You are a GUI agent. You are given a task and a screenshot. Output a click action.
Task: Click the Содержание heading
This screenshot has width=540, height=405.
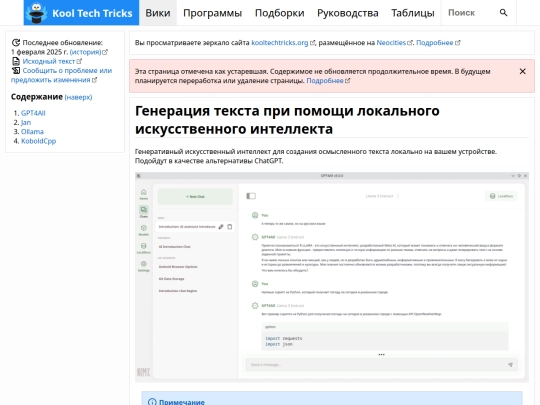[x=37, y=97]
